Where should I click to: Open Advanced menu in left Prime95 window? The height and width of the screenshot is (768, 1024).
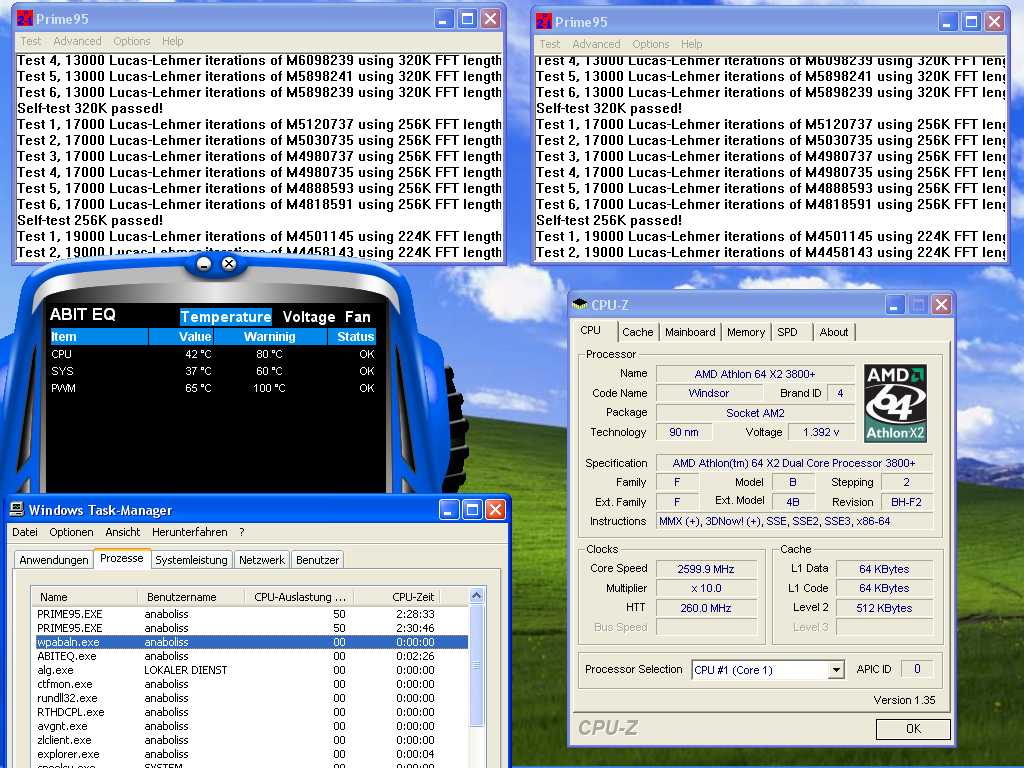[x=77, y=41]
